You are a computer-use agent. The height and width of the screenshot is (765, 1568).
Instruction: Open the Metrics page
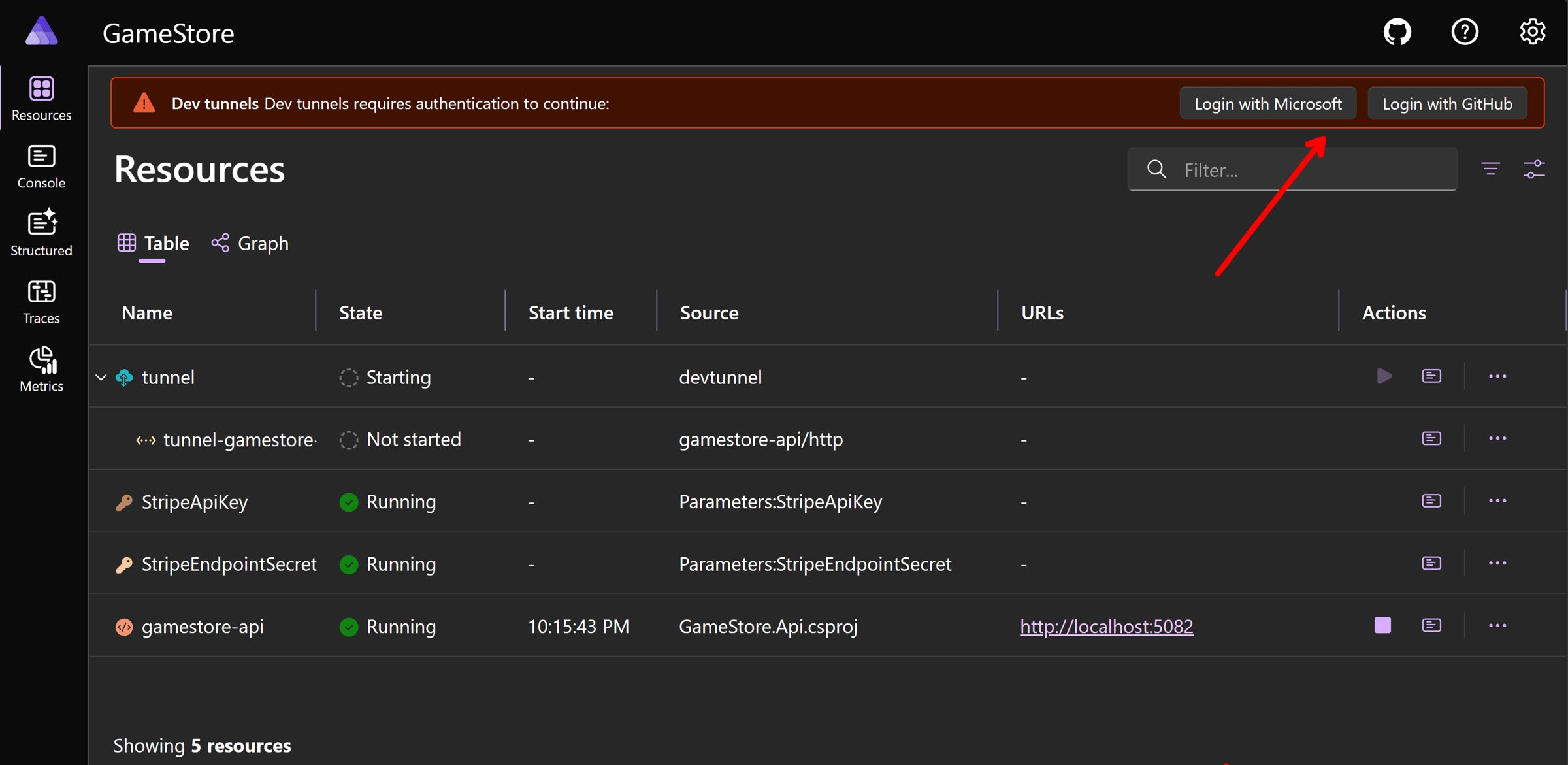click(x=41, y=369)
